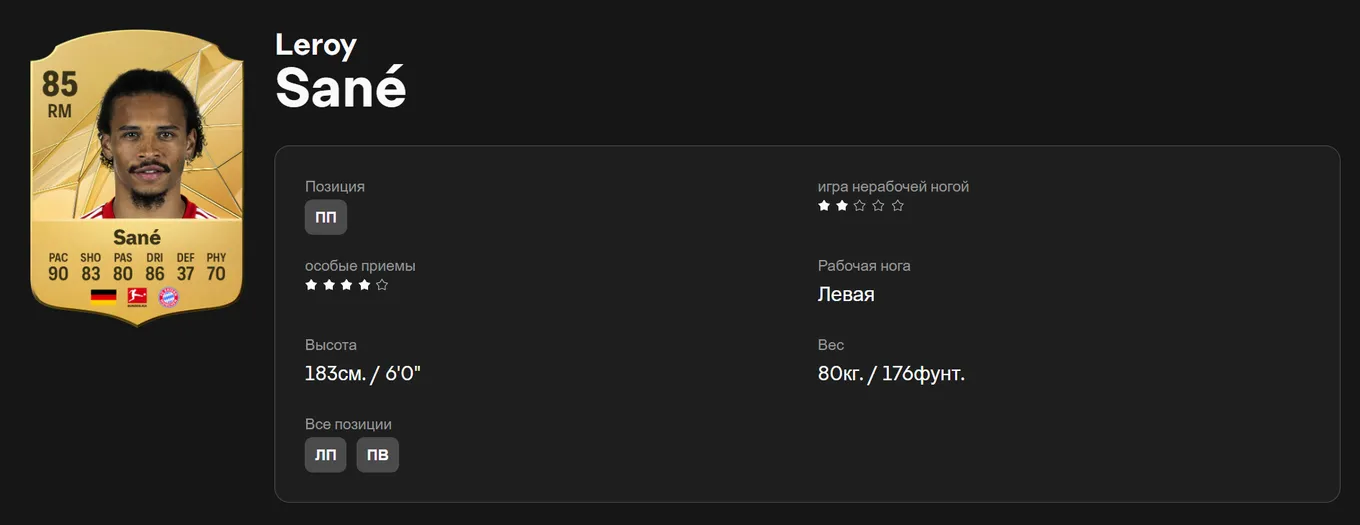Click the Leroy Sané name heading
1360x525 pixels.
pyautogui.click(x=341, y=72)
